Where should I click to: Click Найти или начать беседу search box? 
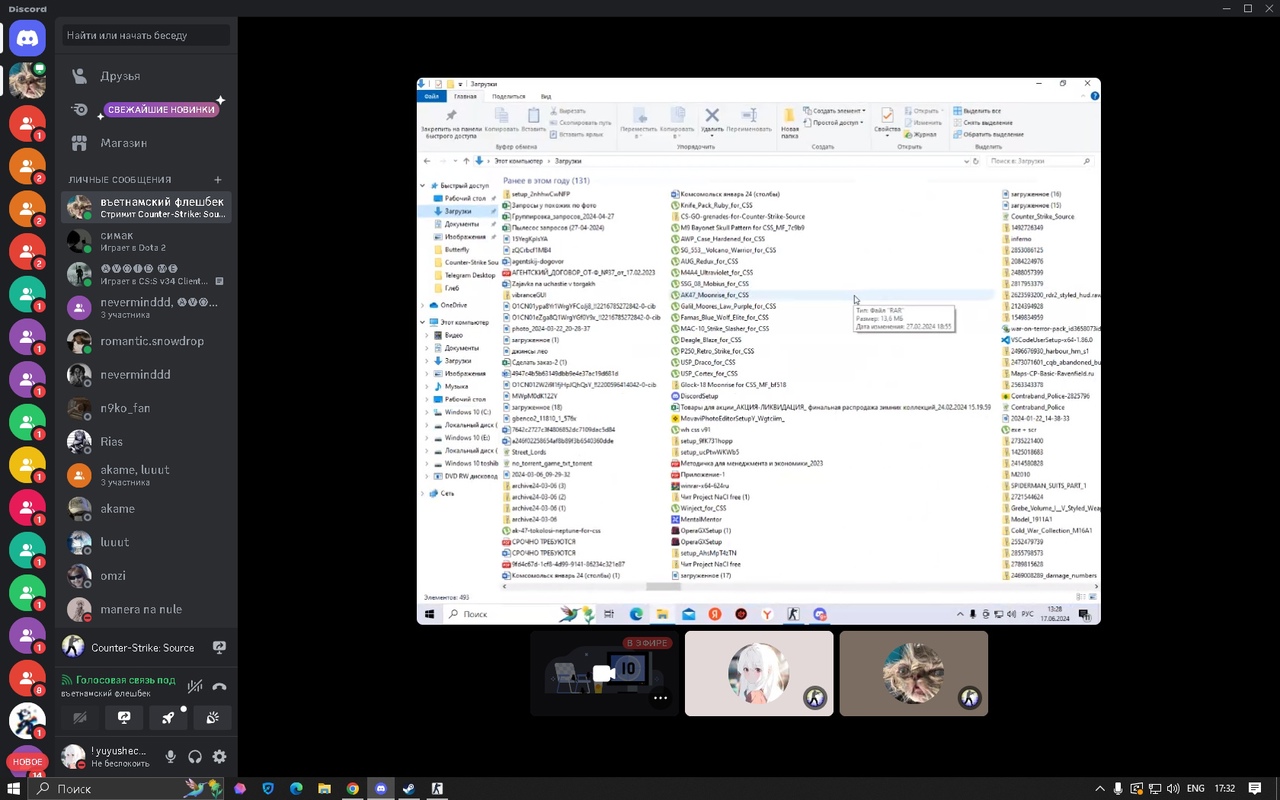[146, 35]
